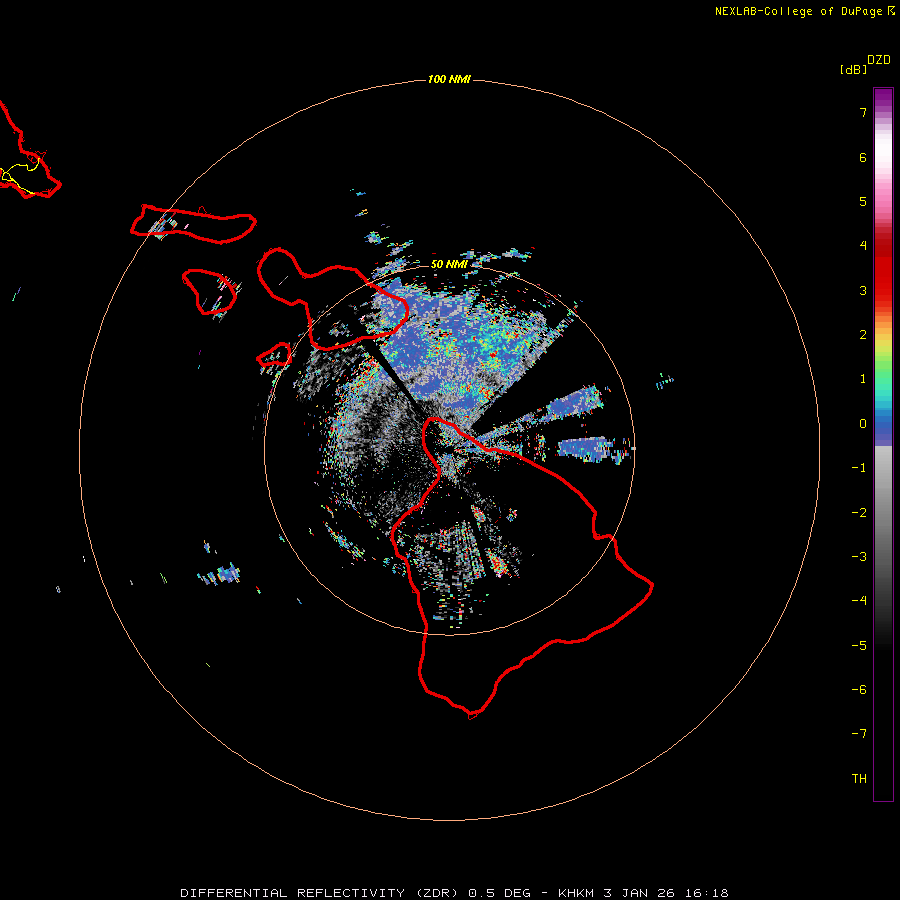Click the -1 value on the color scale
This screenshot has width=900, height=900.
coord(859,468)
